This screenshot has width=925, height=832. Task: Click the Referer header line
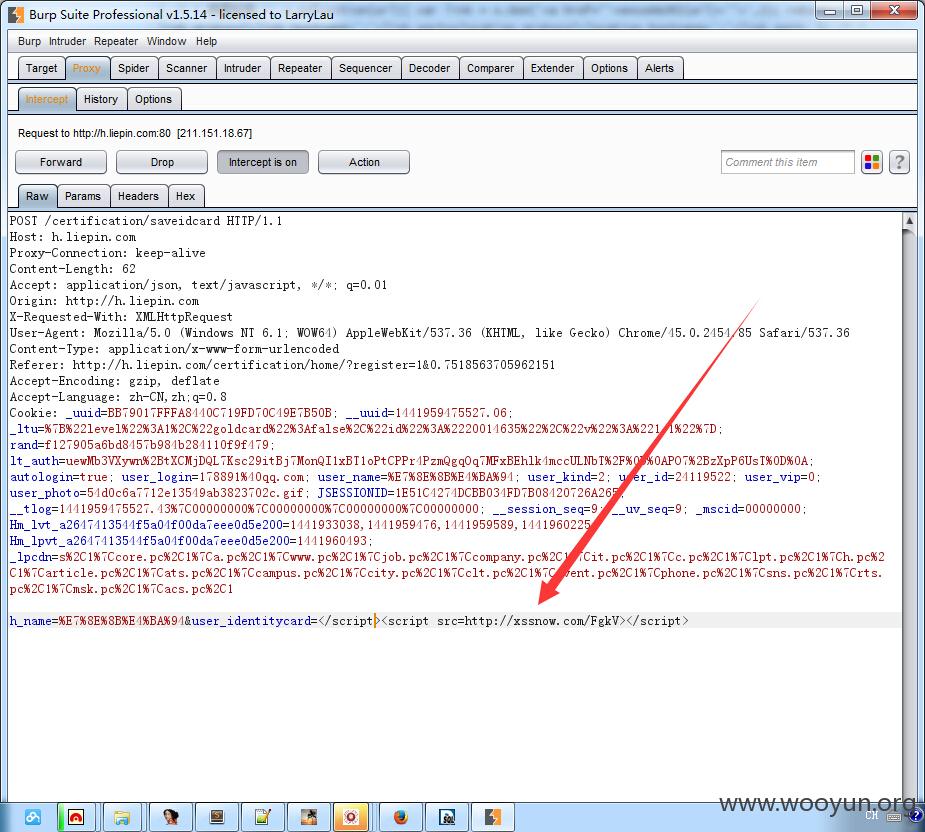coord(282,365)
